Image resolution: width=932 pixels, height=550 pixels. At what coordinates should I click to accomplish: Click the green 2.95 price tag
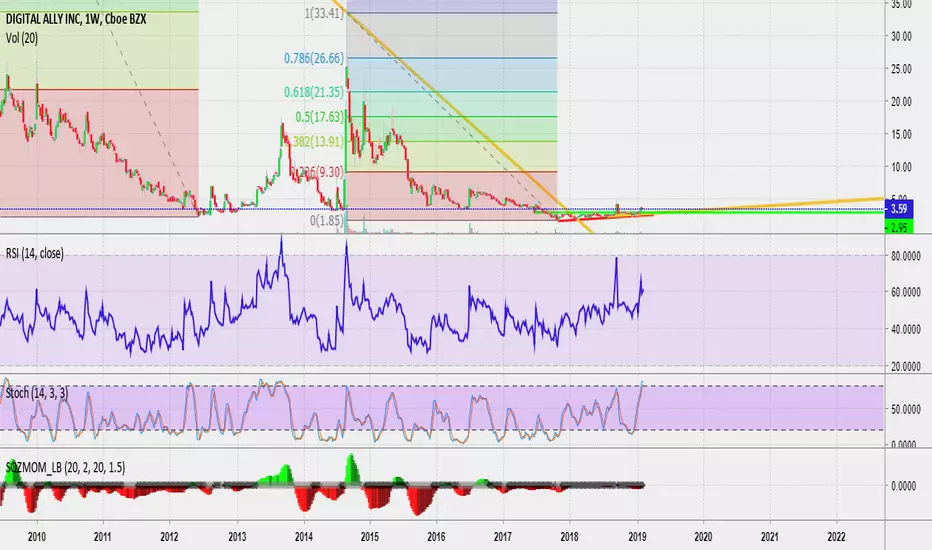coord(899,227)
